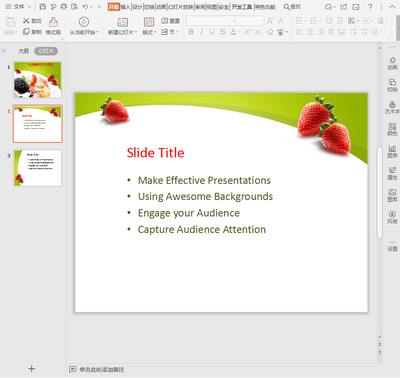Open the Color pane in right sidebar
Screen dimensions: 400x378
click(392, 129)
